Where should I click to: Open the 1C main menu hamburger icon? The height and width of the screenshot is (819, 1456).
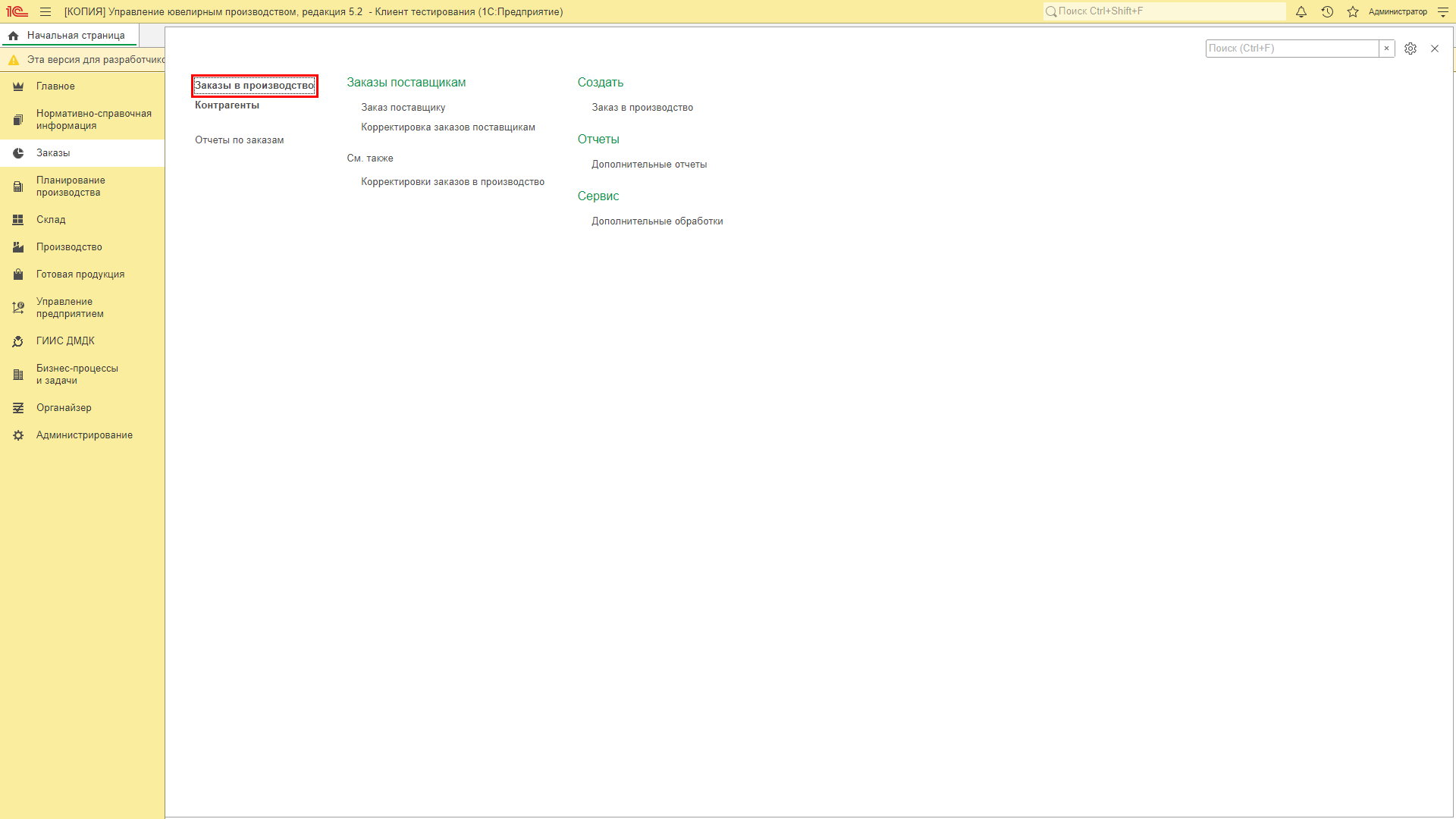(45, 12)
